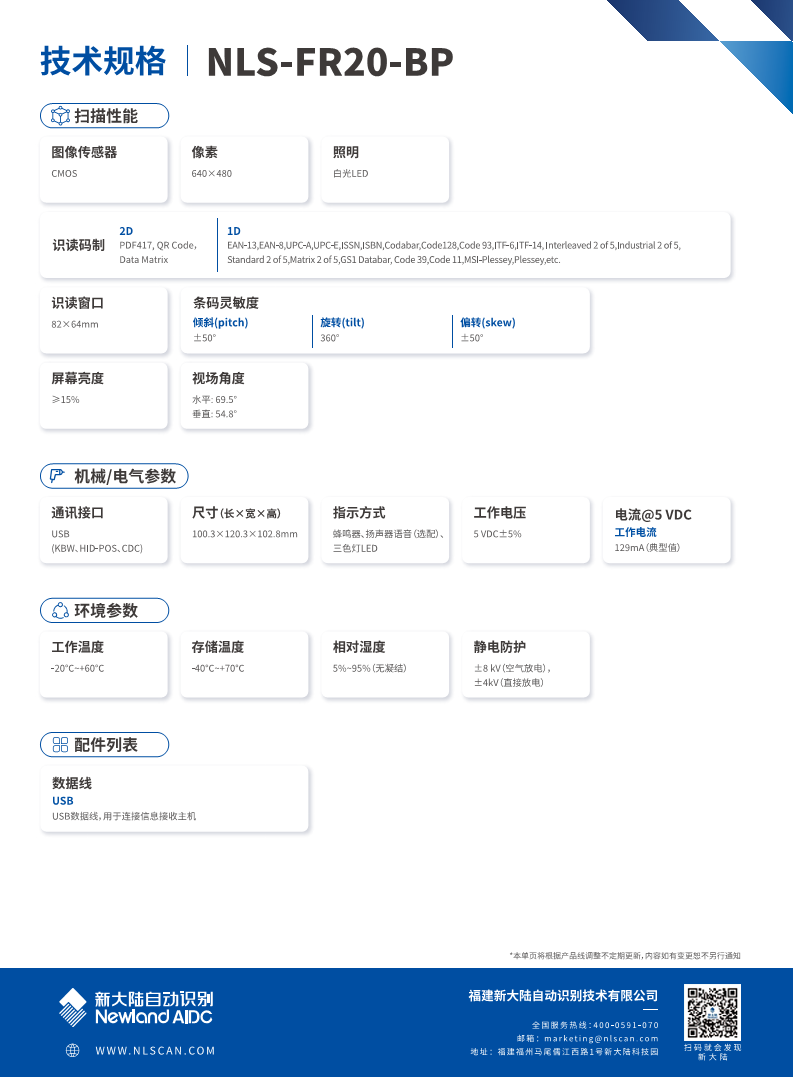Click the globe icon next to WWW.NLSCAN.COM
Screen dimensions: 793x1077
(72, 1050)
